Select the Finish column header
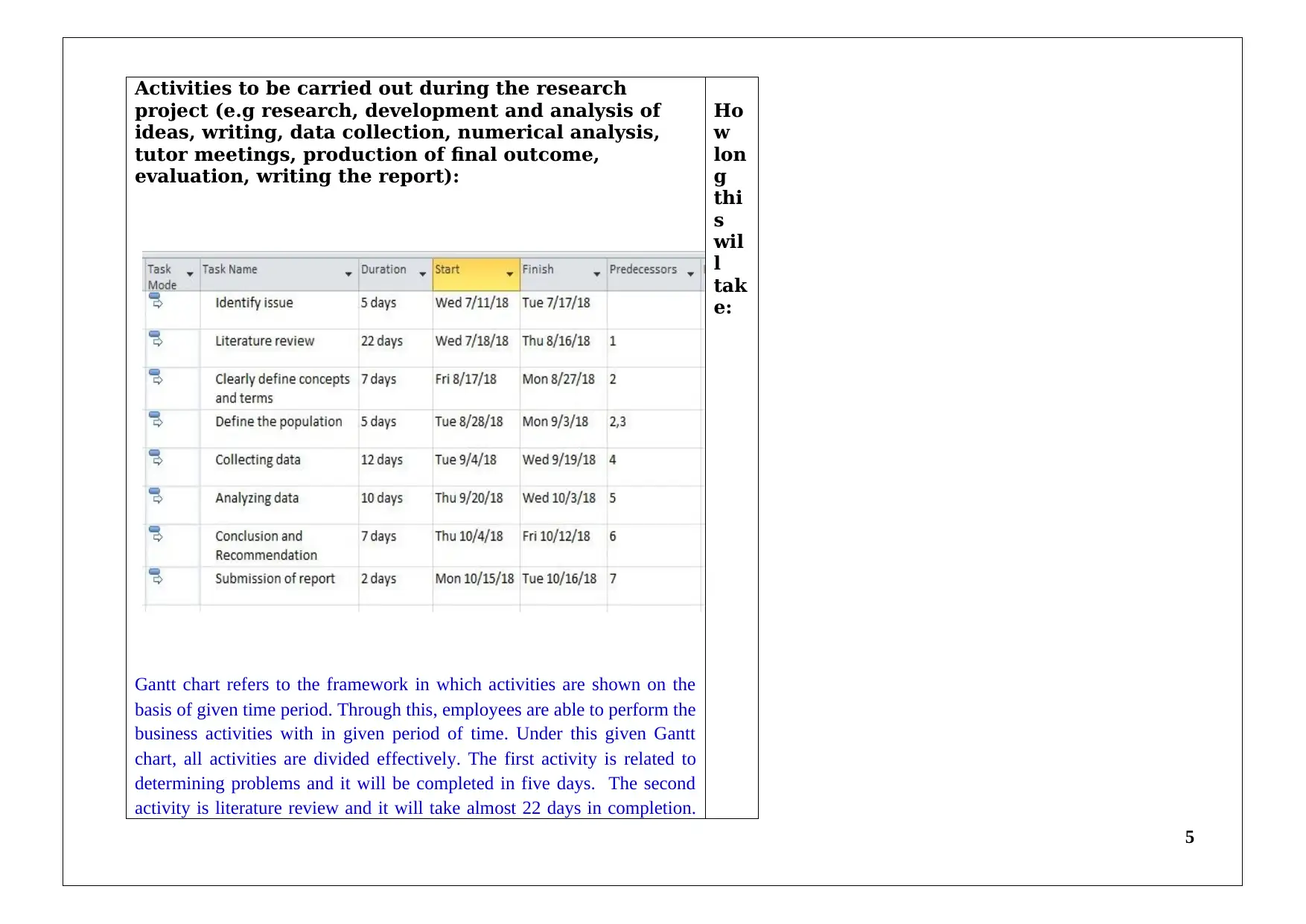This screenshot has width=1306, height=924. point(564,274)
